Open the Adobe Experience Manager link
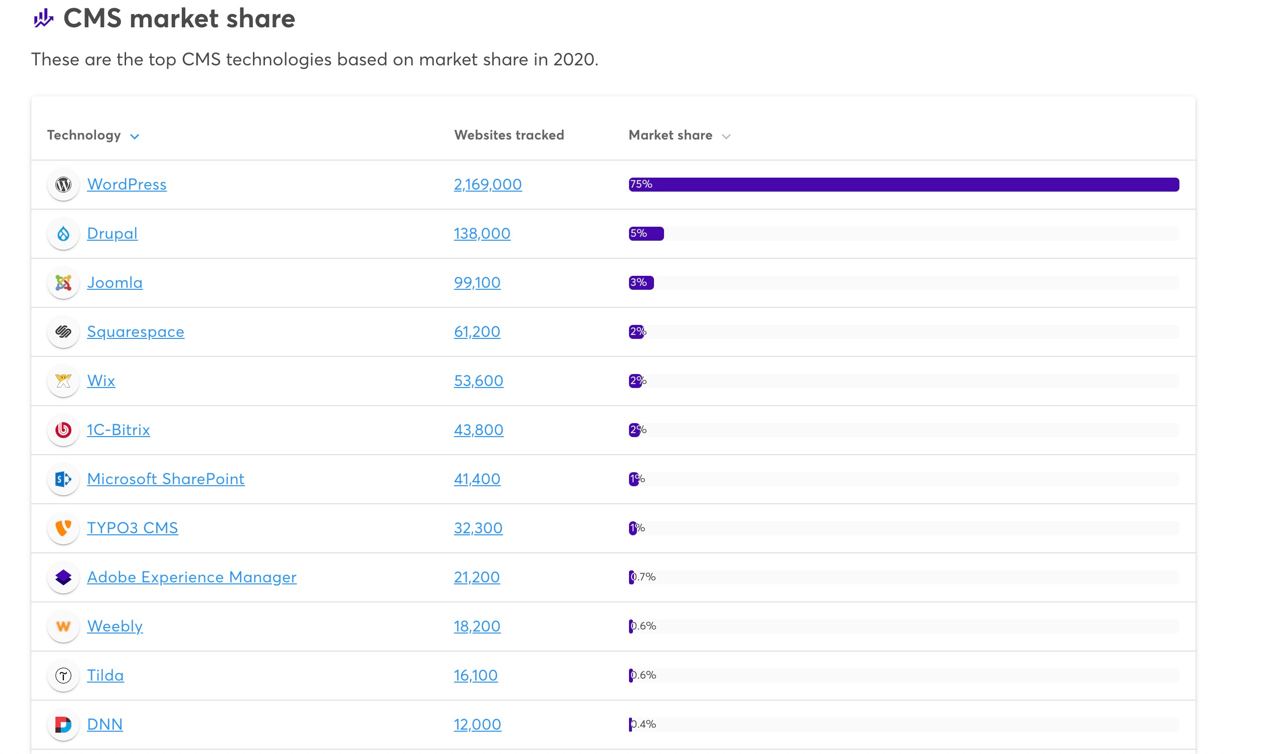Viewport: 1280px width, 754px height. (x=192, y=576)
